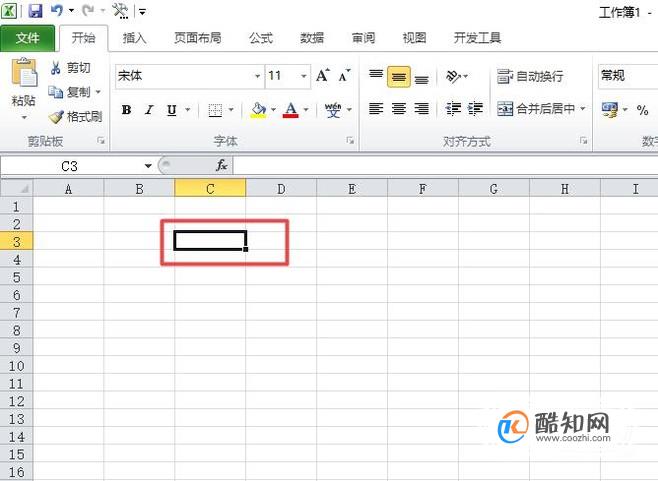Viewport: 658px width, 481px height.
Task: Click the 自动换行 wrap text button
Action: point(530,76)
